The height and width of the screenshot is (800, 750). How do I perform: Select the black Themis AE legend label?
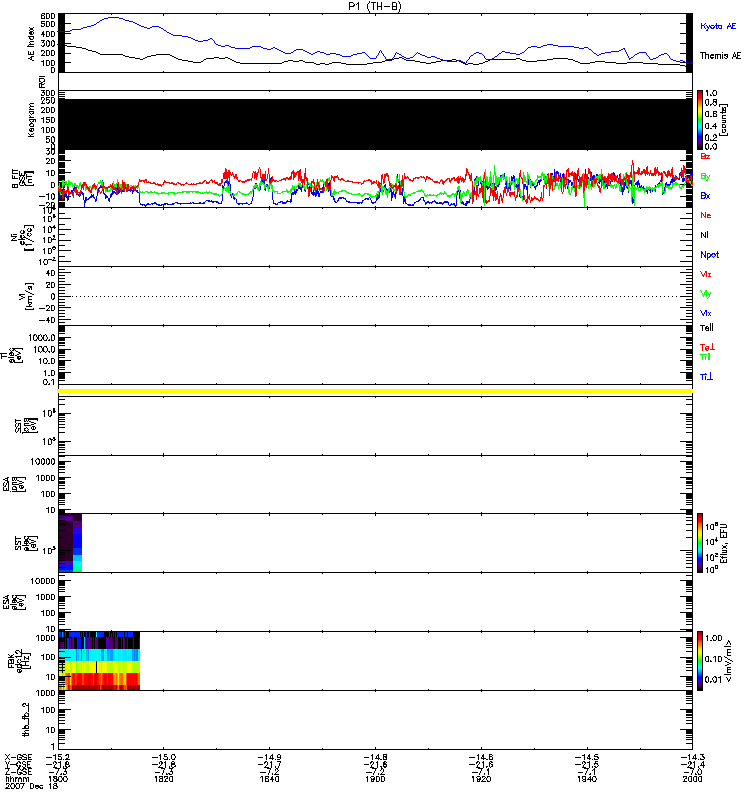[x=720, y=56]
